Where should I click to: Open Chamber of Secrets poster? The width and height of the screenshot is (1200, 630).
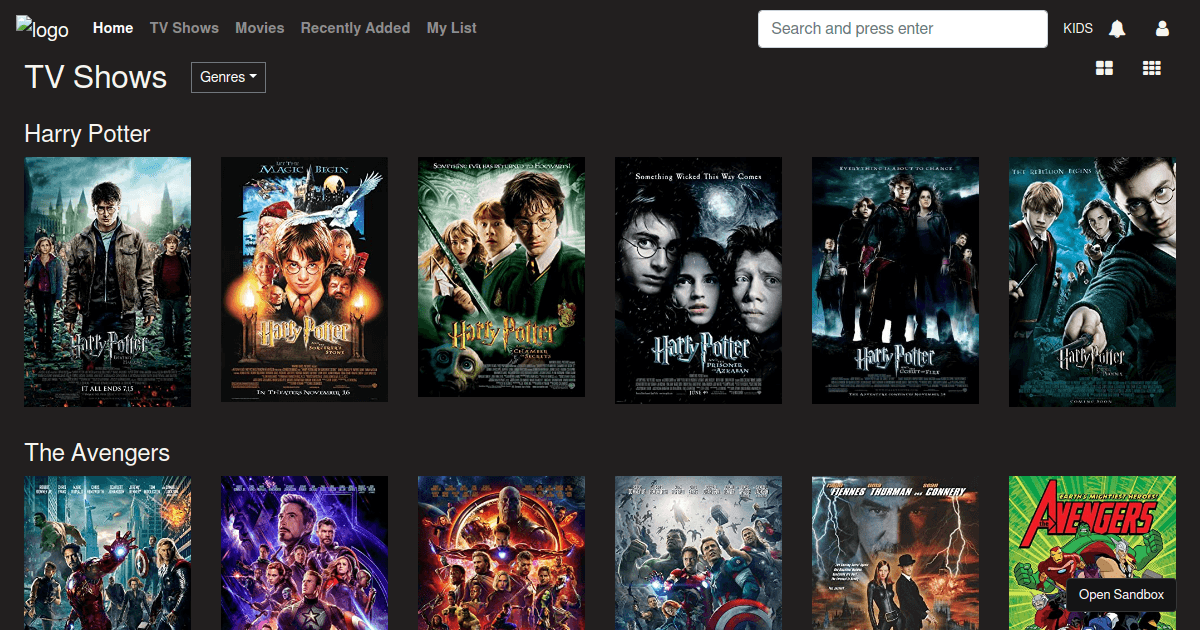tap(501, 277)
